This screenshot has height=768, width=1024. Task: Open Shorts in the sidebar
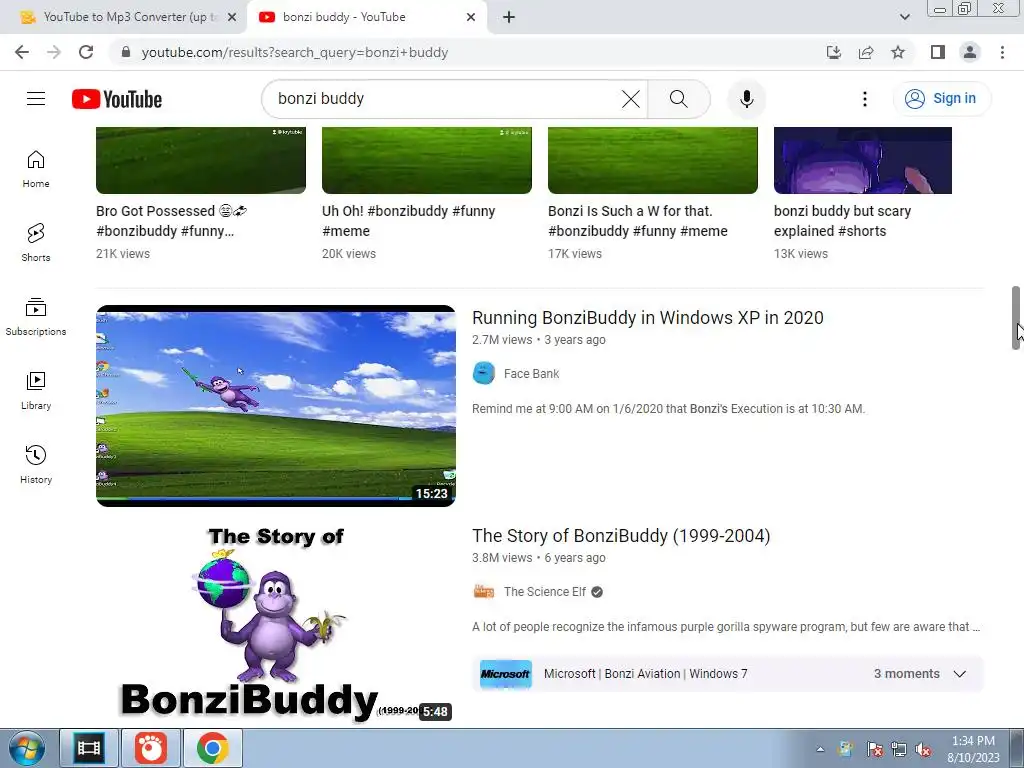[36, 243]
